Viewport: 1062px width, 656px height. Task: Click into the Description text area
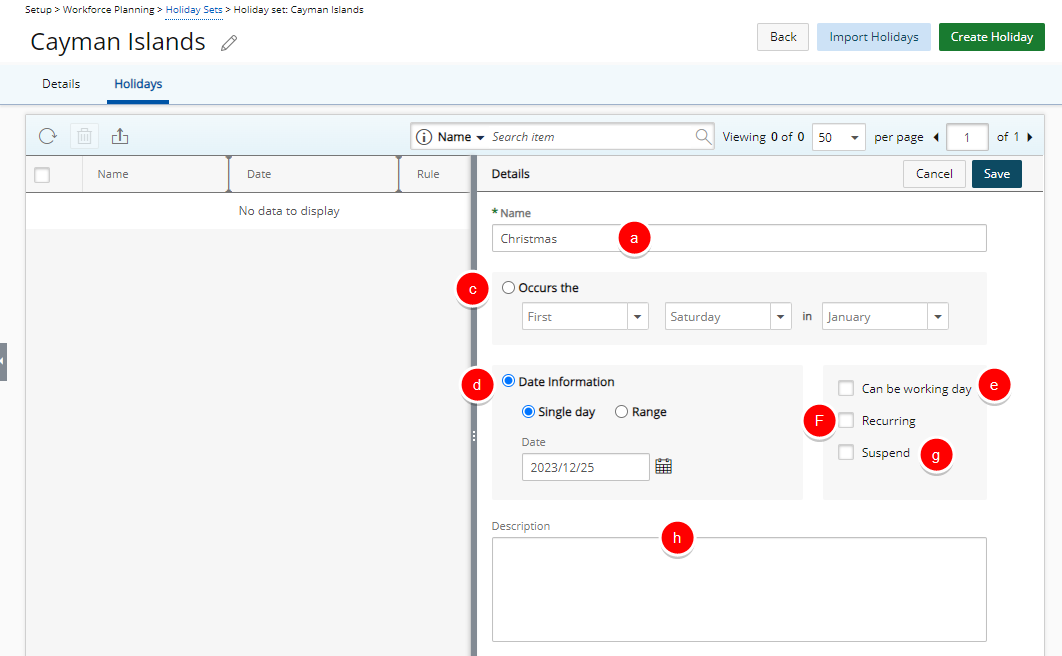tap(738, 589)
